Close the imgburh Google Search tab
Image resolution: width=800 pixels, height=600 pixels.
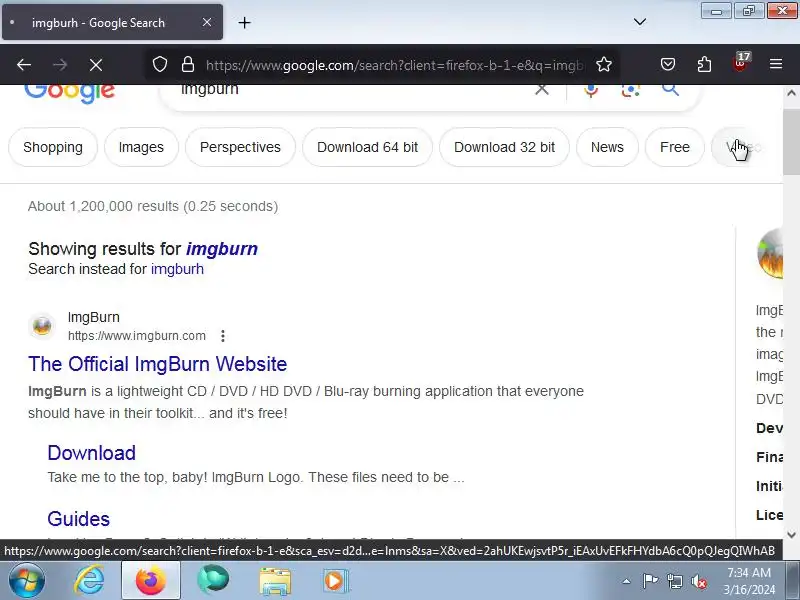point(207,22)
